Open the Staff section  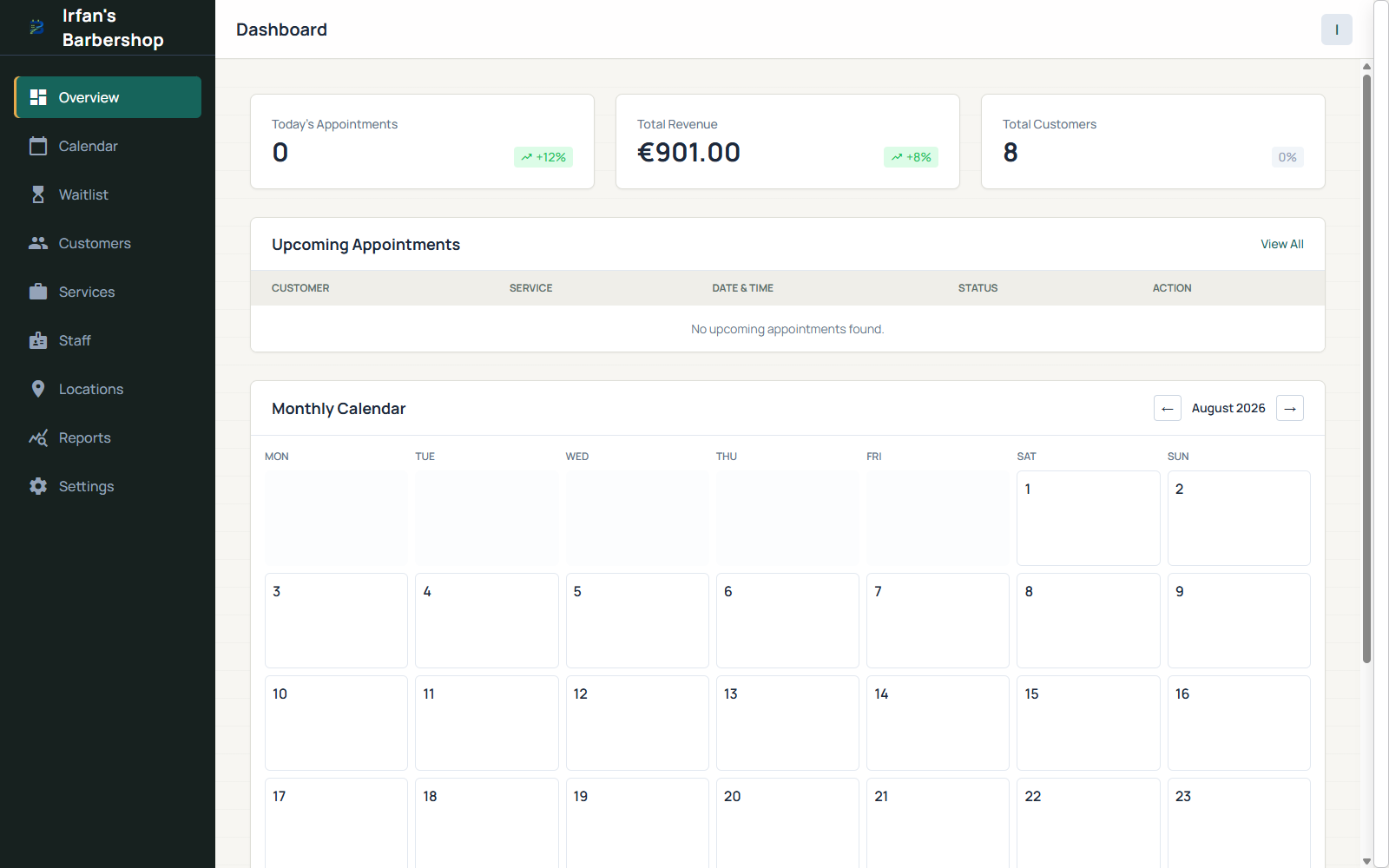pyautogui.click(x=108, y=340)
